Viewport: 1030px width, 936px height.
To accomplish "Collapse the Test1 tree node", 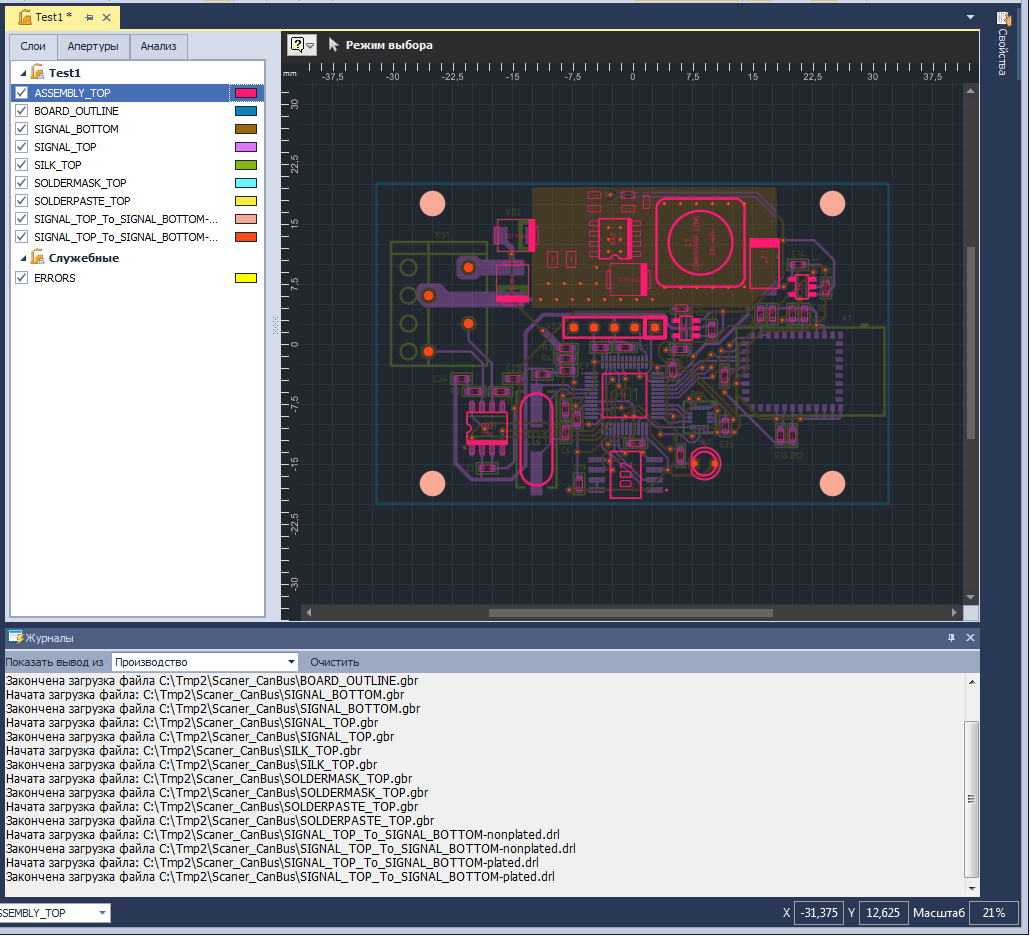I will point(24,73).
